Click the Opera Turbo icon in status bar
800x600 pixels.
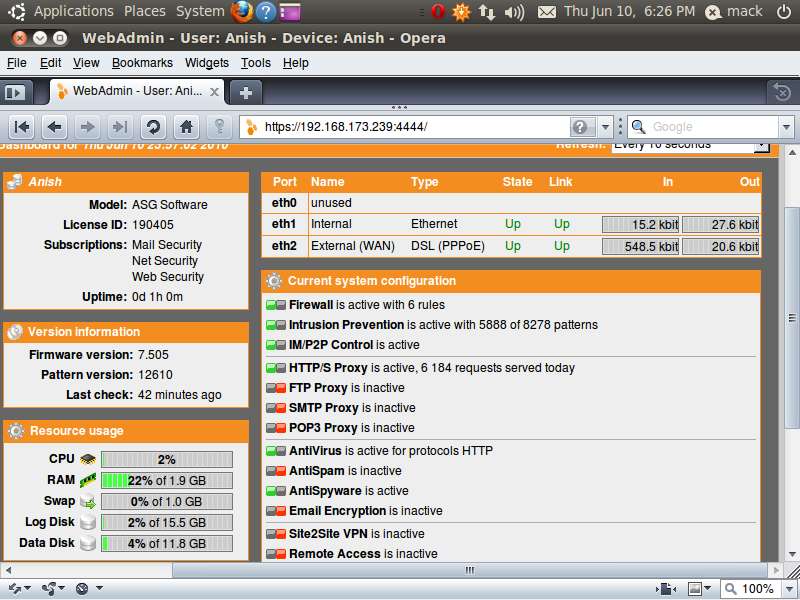click(82, 589)
